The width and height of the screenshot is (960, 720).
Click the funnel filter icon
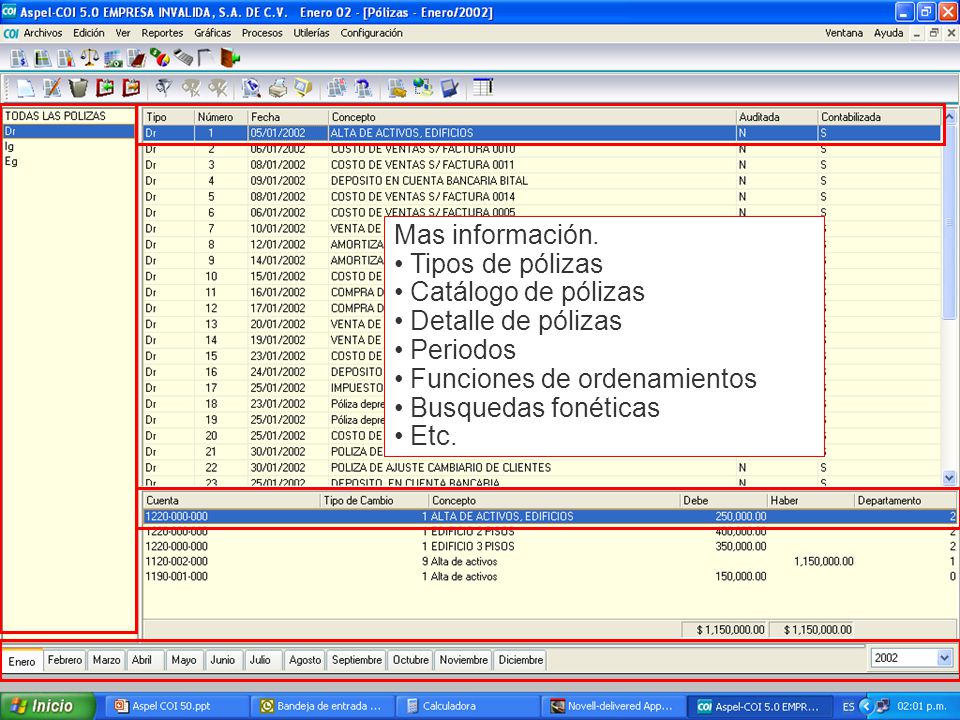pyautogui.click(x=163, y=88)
